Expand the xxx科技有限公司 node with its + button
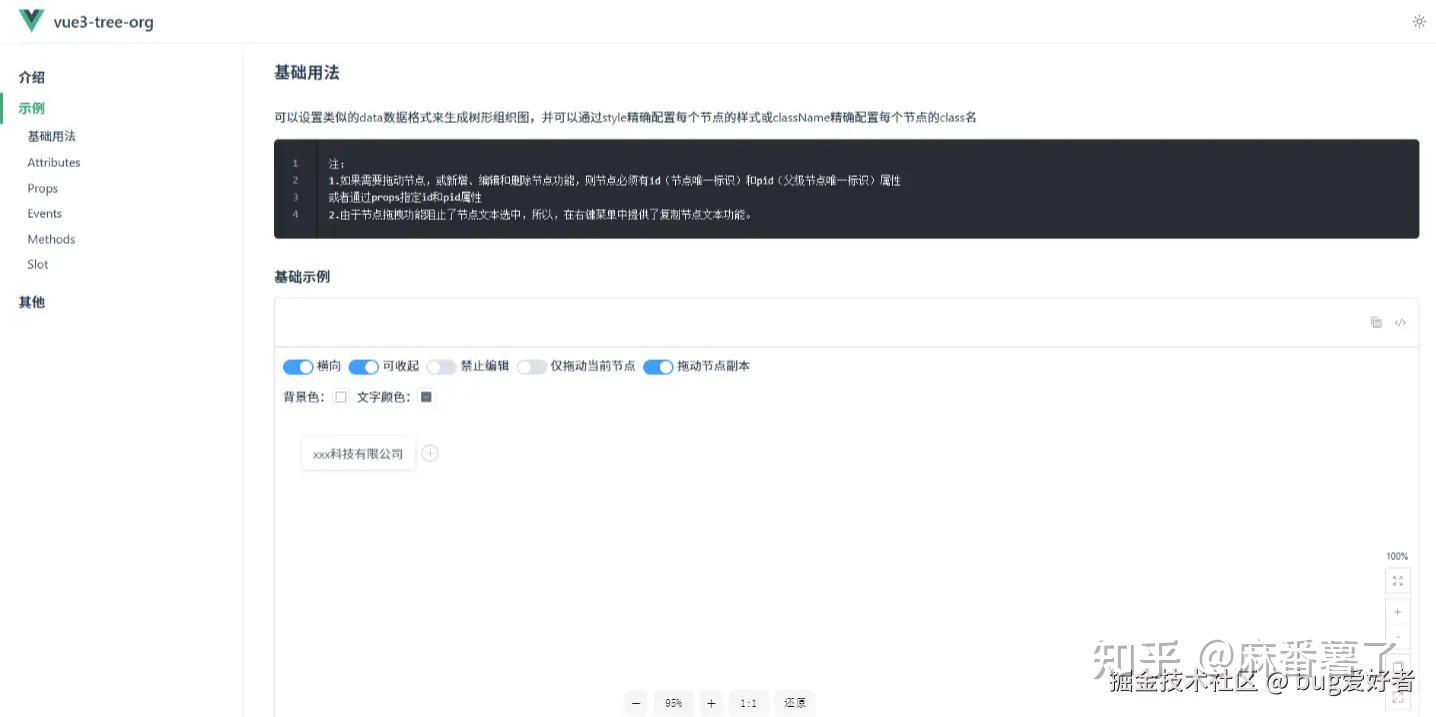This screenshot has height=717, width=1436. tap(430, 452)
